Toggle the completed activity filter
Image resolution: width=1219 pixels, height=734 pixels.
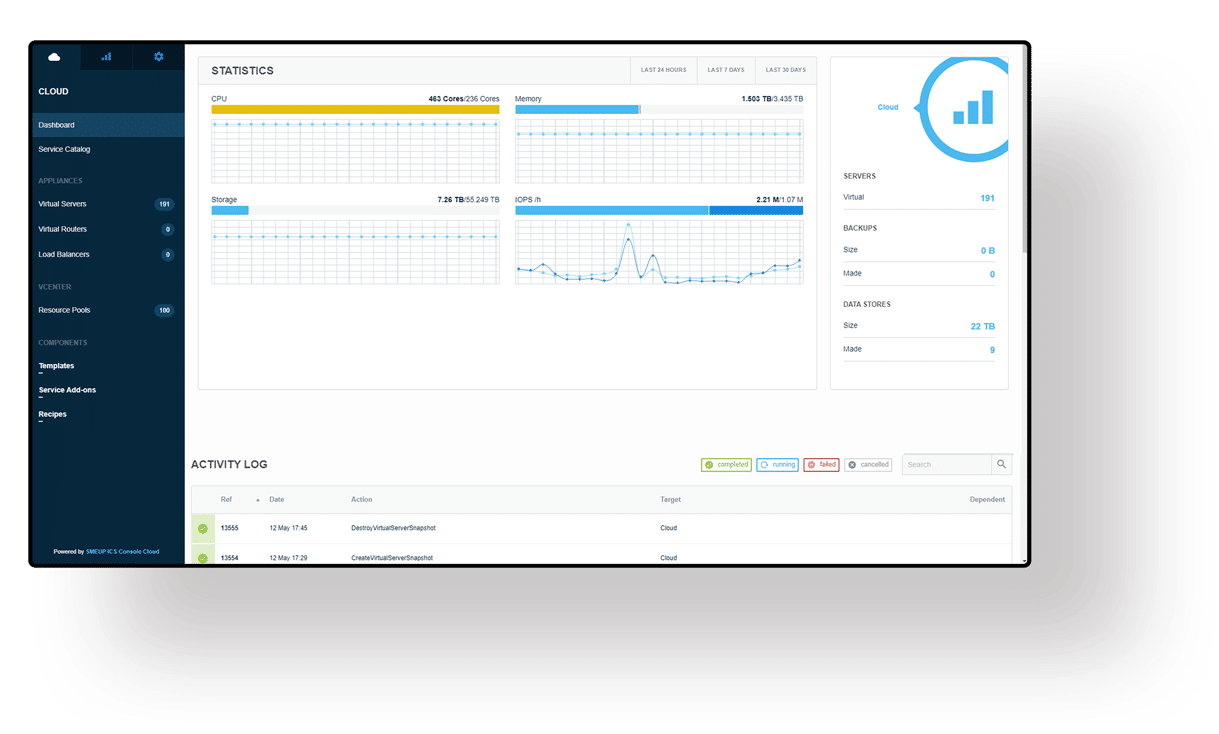point(726,464)
